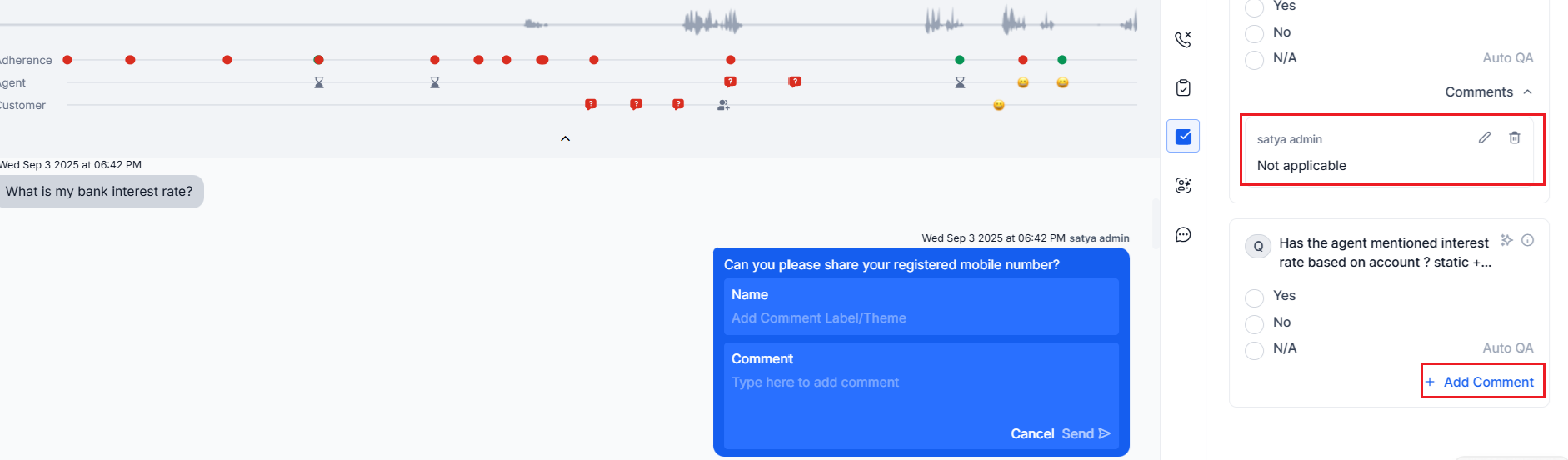The image size is (1568, 460).
Task: Click the missed call icon in sidebar
Action: click(1183, 39)
